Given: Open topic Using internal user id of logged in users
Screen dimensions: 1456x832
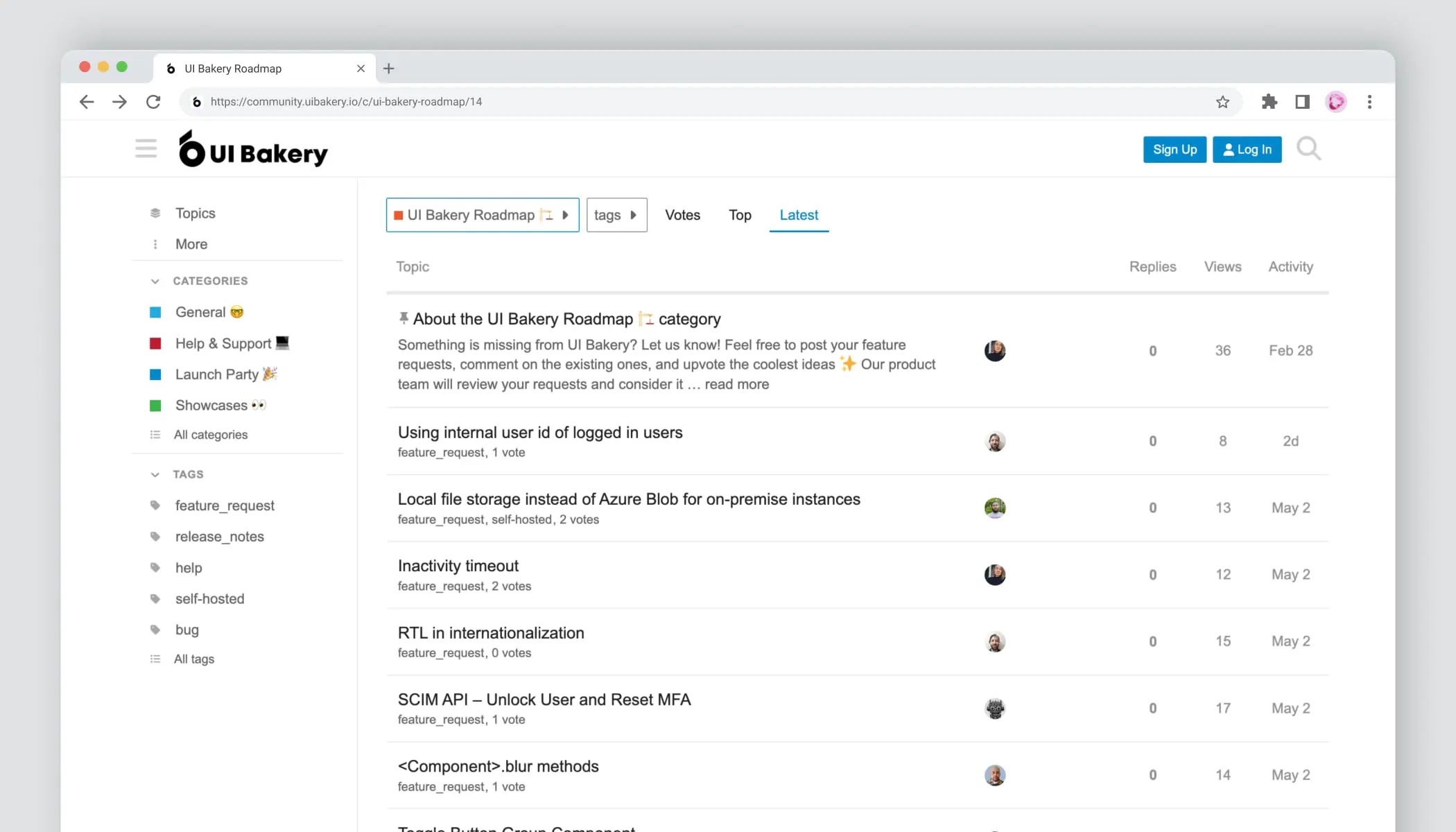Looking at the screenshot, I should tap(540, 433).
